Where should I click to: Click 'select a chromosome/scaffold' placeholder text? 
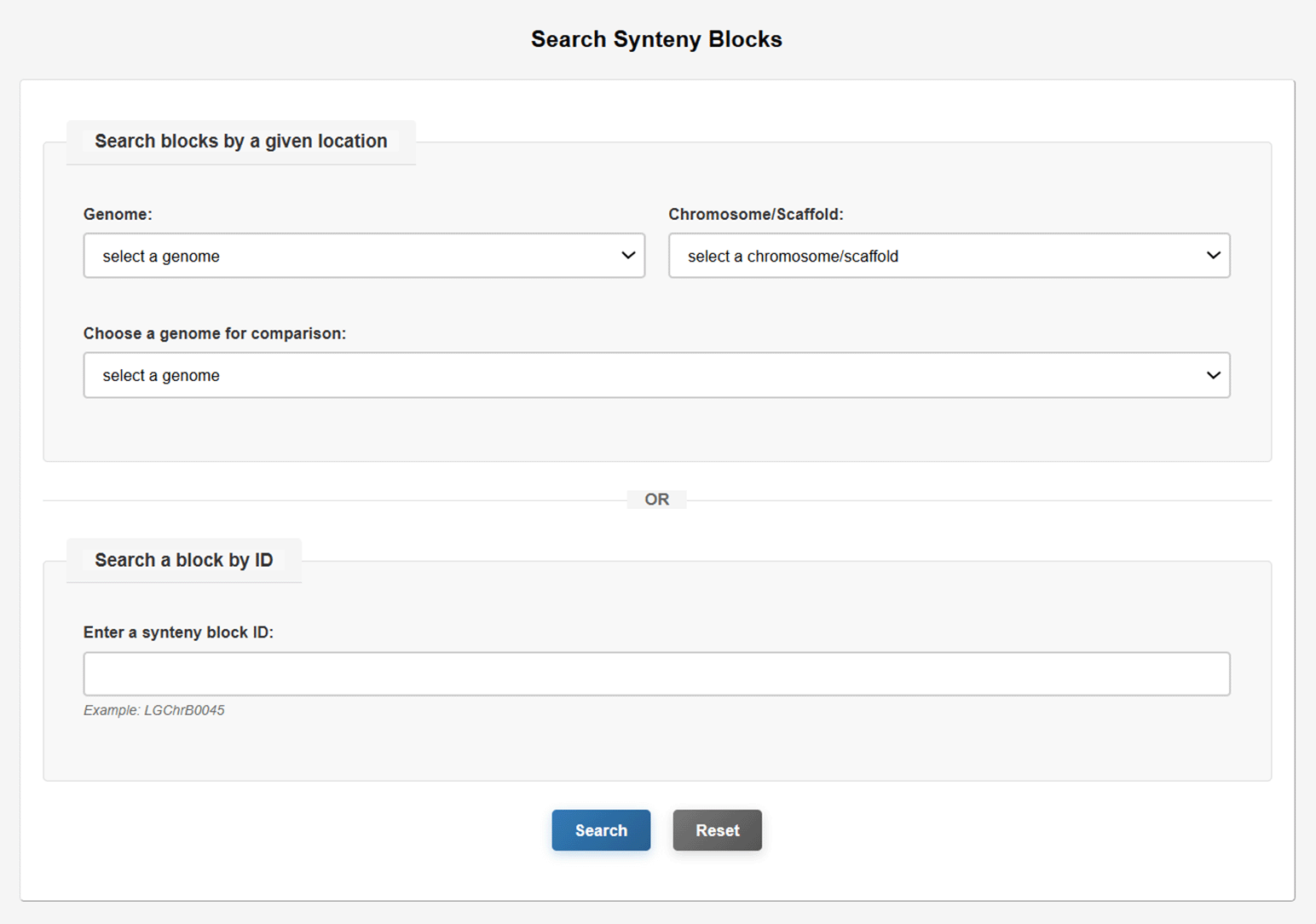click(793, 257)
